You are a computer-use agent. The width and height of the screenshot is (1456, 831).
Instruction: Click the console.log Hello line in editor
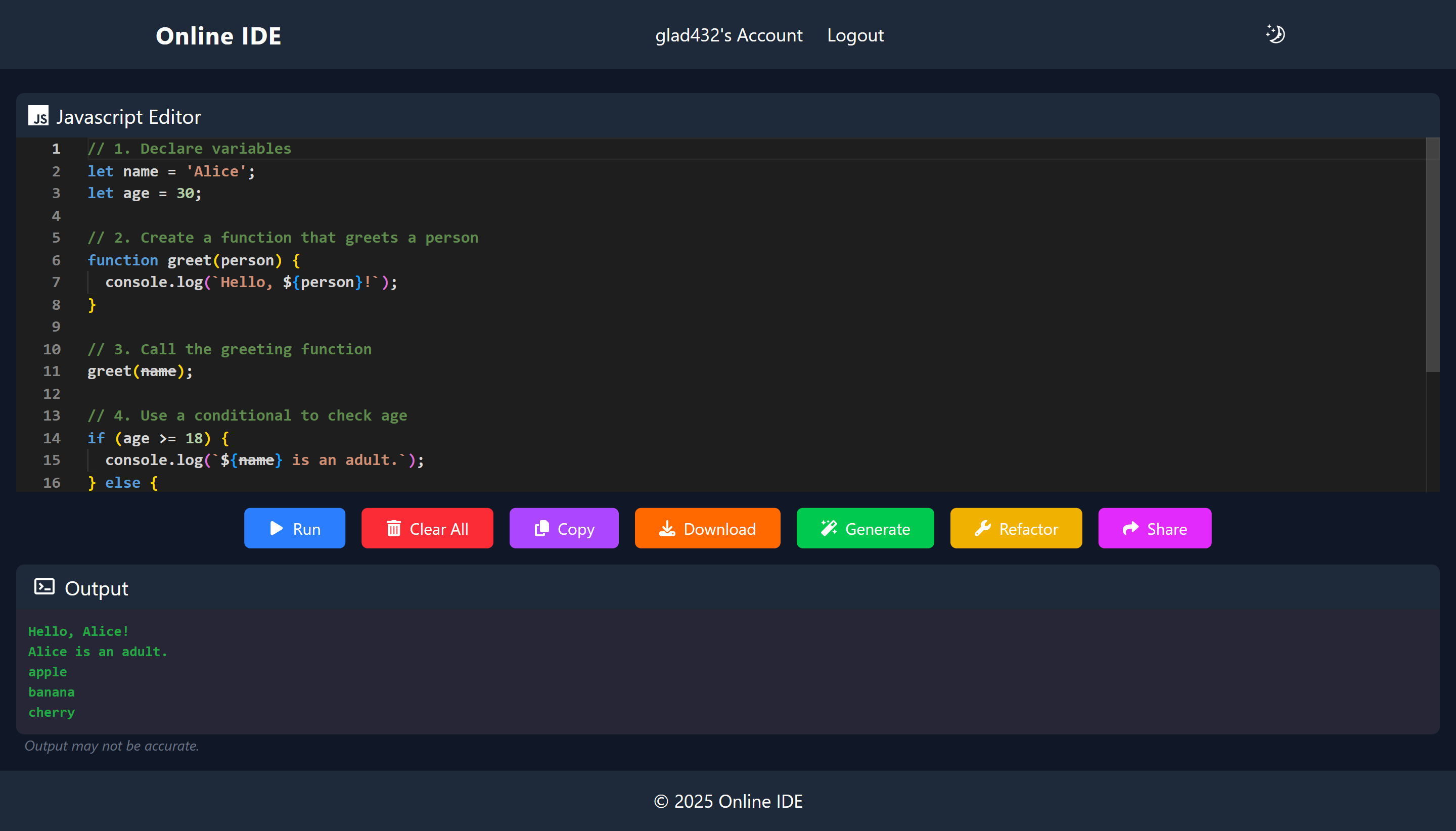(x=251, y=283)
